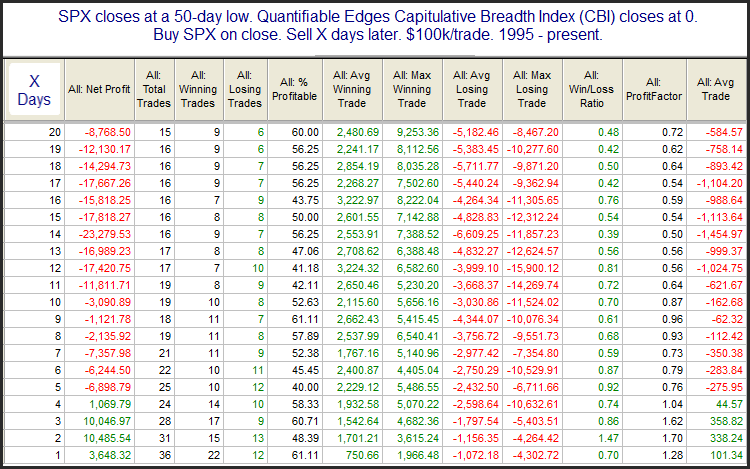Select the All: Total Trades column header
This screenshot has width=750, height=469.
pos(154,89)
